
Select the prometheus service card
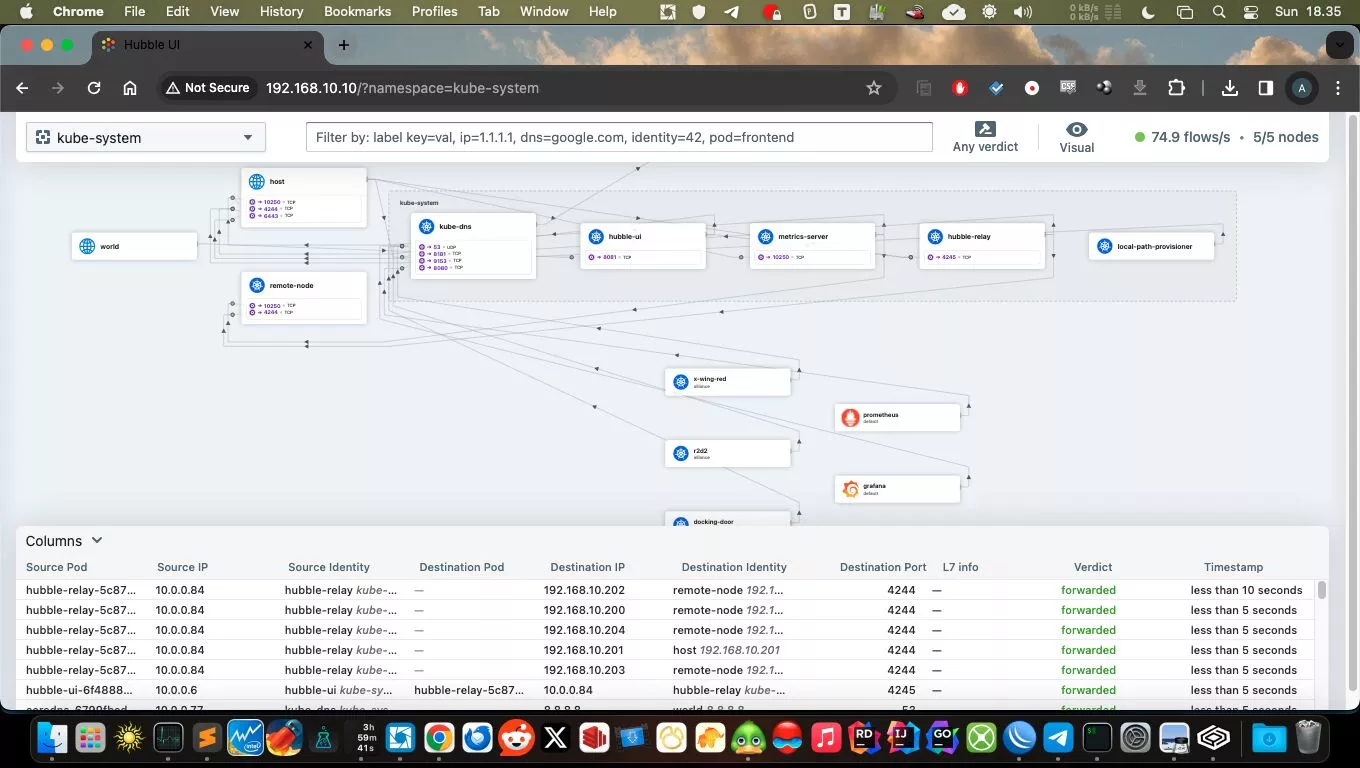pos(897,417)
